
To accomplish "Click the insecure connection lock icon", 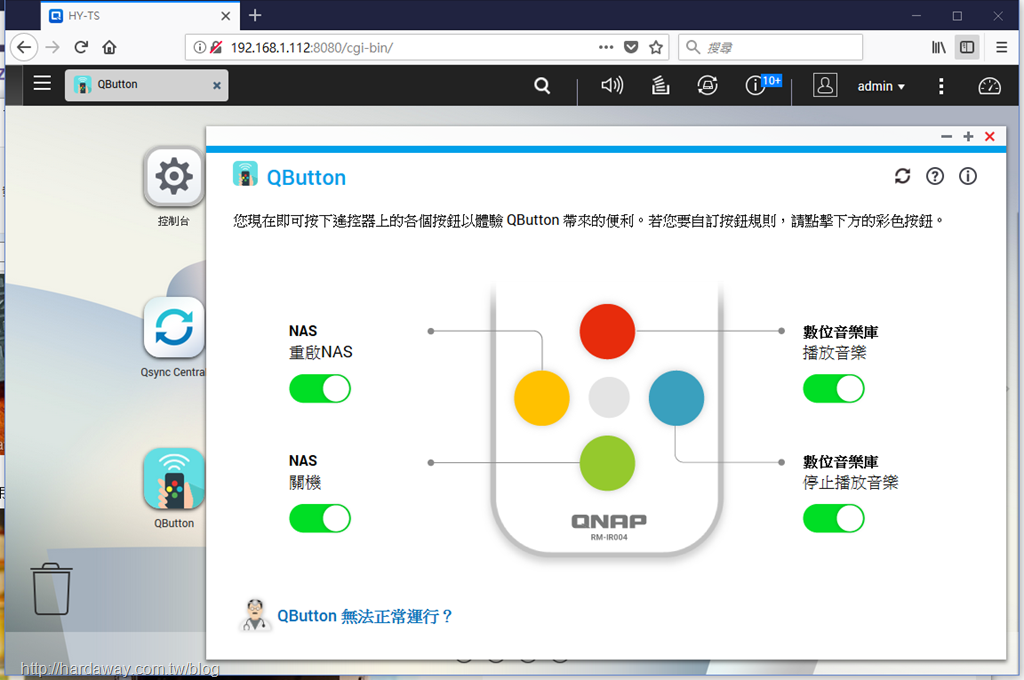I will tap(216, 47).
